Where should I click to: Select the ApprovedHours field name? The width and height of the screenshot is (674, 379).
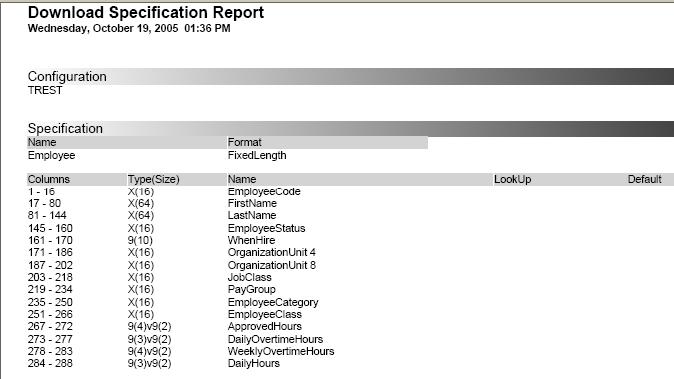pyautogui.click(x=265, y=327)
